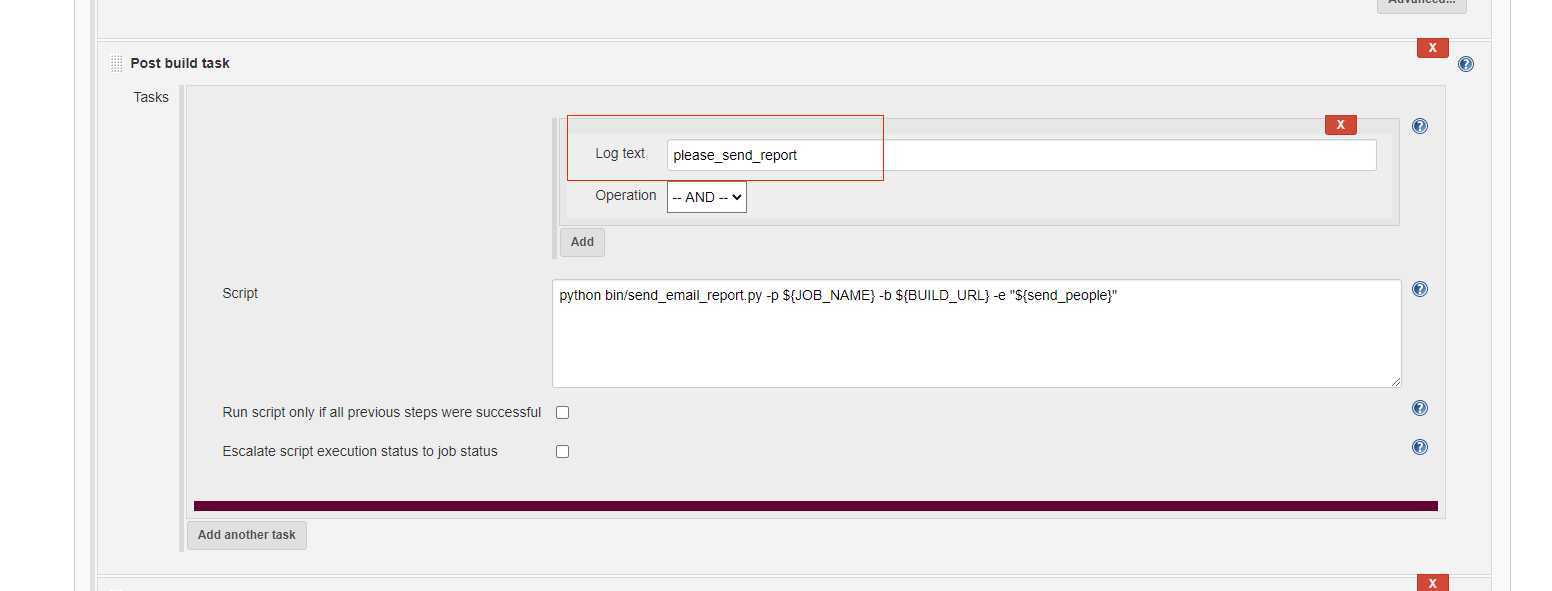The width and height of the screenshot is (1552, 591).
Task: Click the dark maroon bar under the task
Action: [x=816, y=506]
